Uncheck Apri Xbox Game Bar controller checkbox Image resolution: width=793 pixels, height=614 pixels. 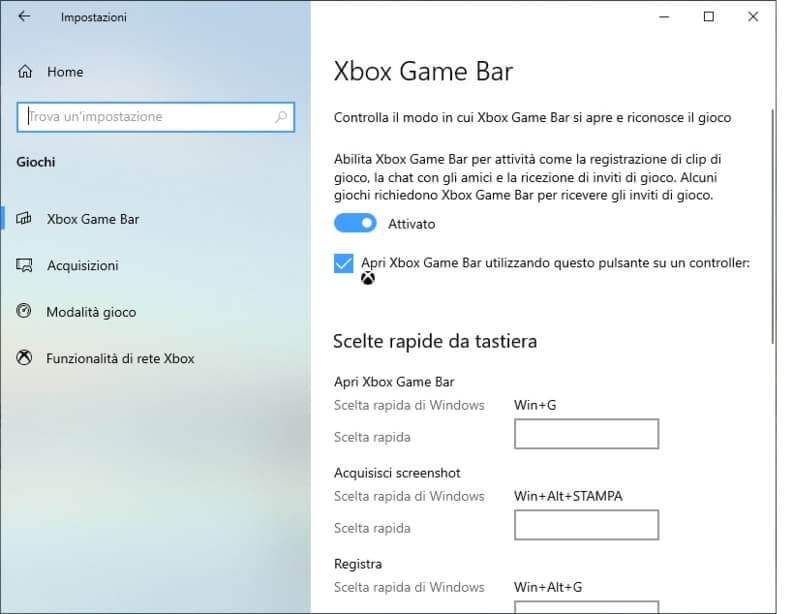tap(343, 263)
